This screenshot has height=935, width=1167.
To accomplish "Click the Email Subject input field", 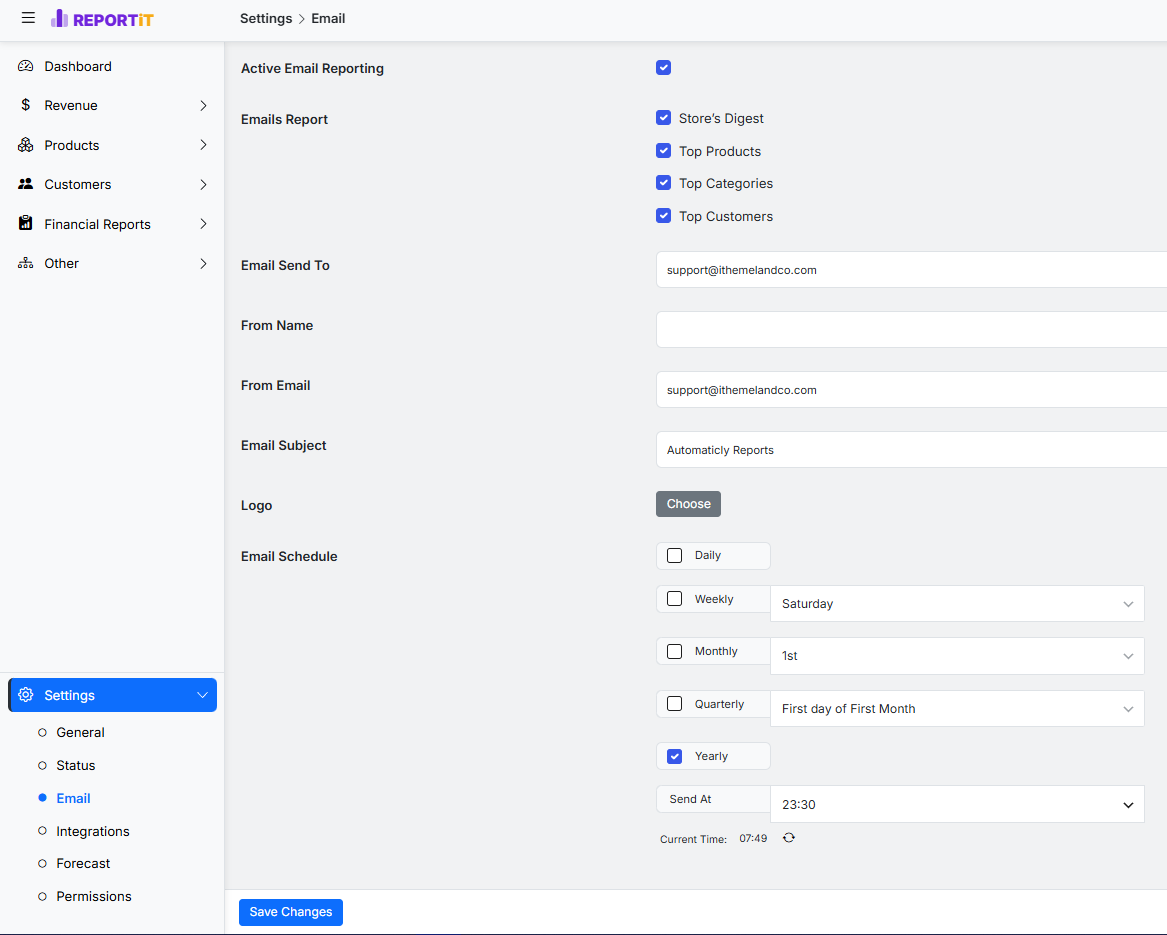I will [911, 450].
